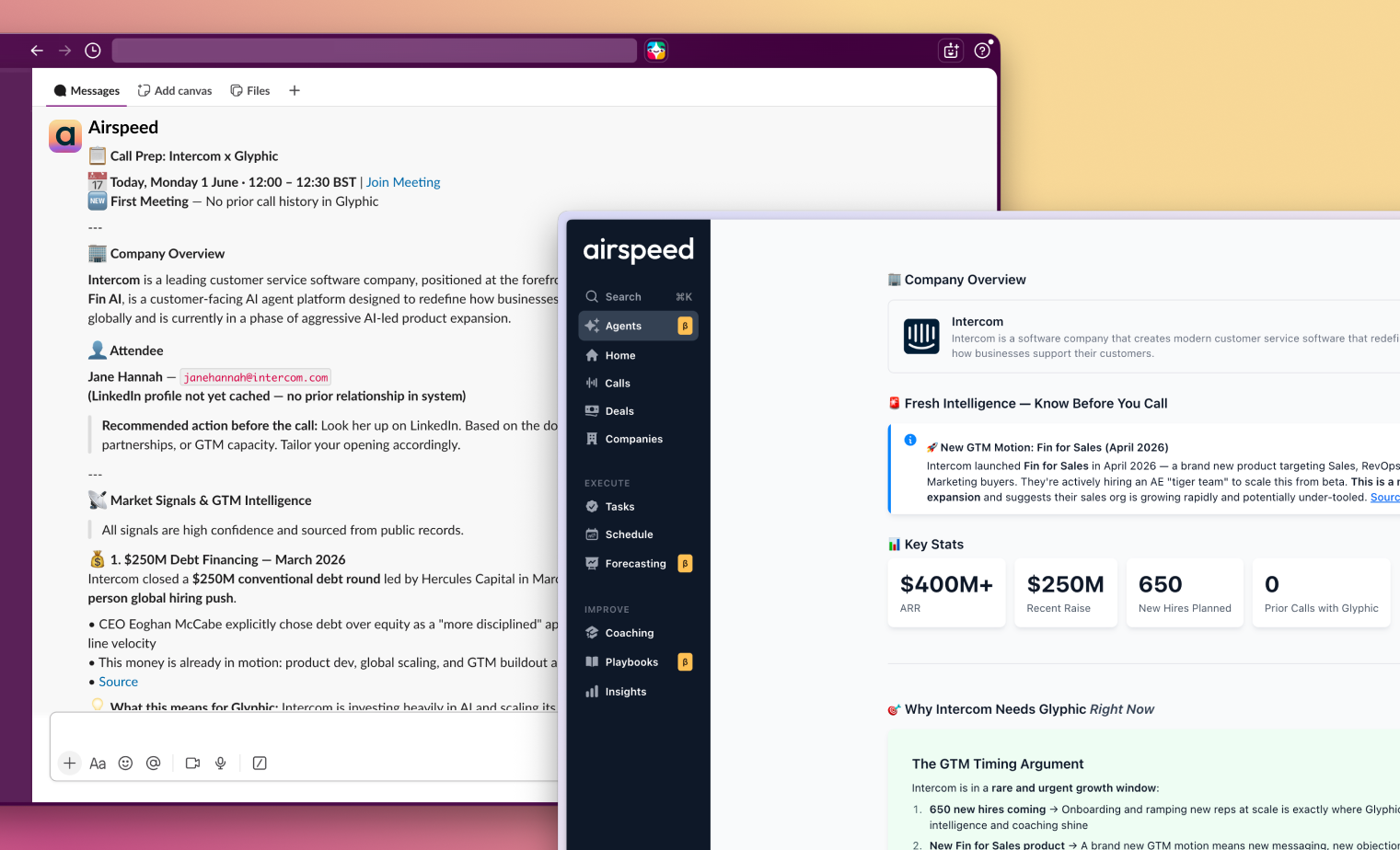Open the Source link under debt financing

[119, 682]
